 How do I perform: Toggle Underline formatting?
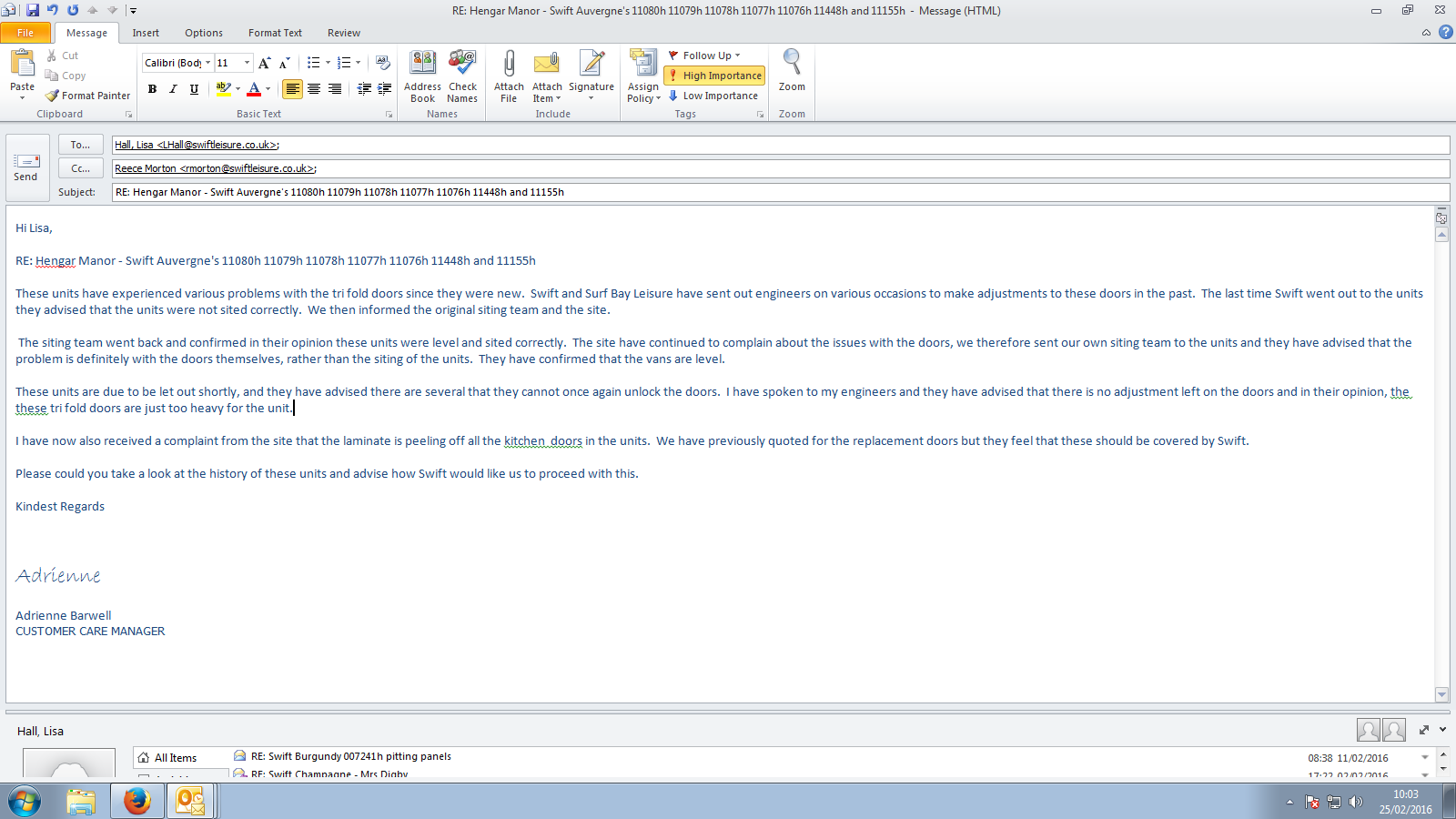pyautogui.click(x=194, y=88)
